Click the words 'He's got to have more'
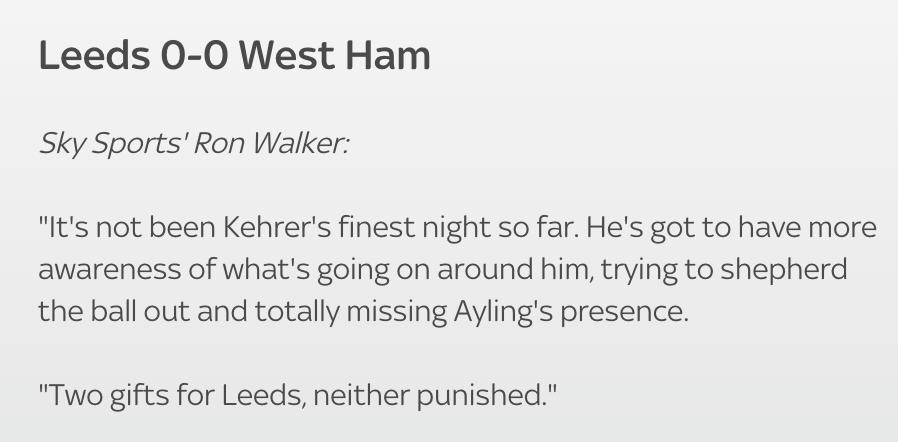Screen dimensions: 898x442 point(731,228)
